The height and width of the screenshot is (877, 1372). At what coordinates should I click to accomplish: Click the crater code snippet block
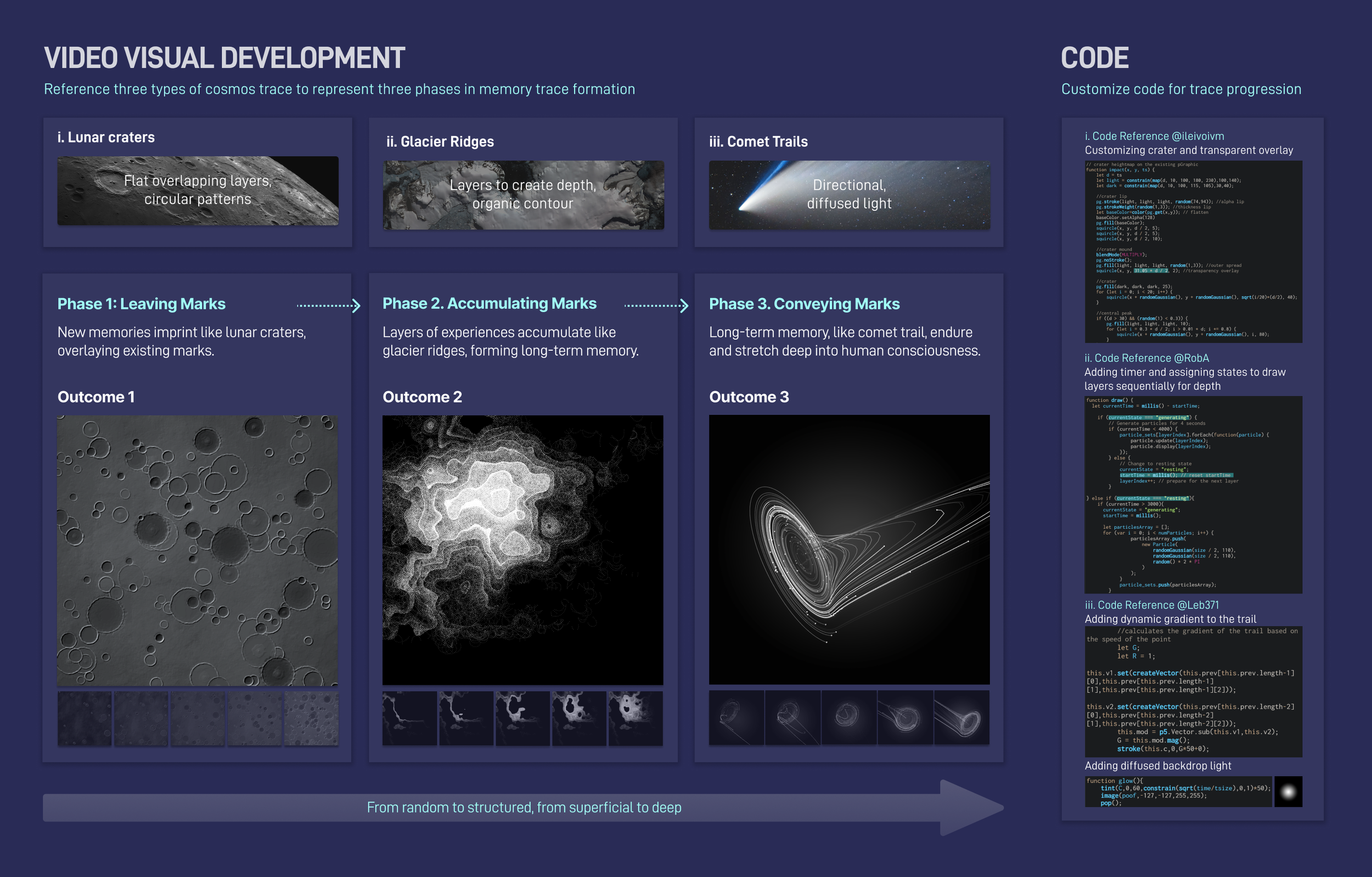1193,251
